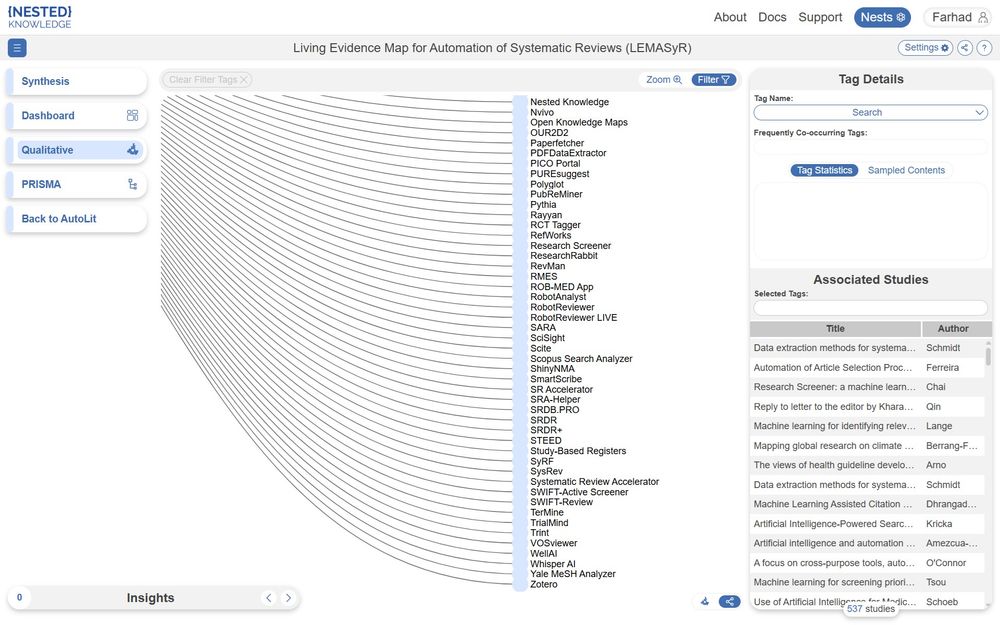Click the small hierarchy icon below chart

click(x=705, y=601)
